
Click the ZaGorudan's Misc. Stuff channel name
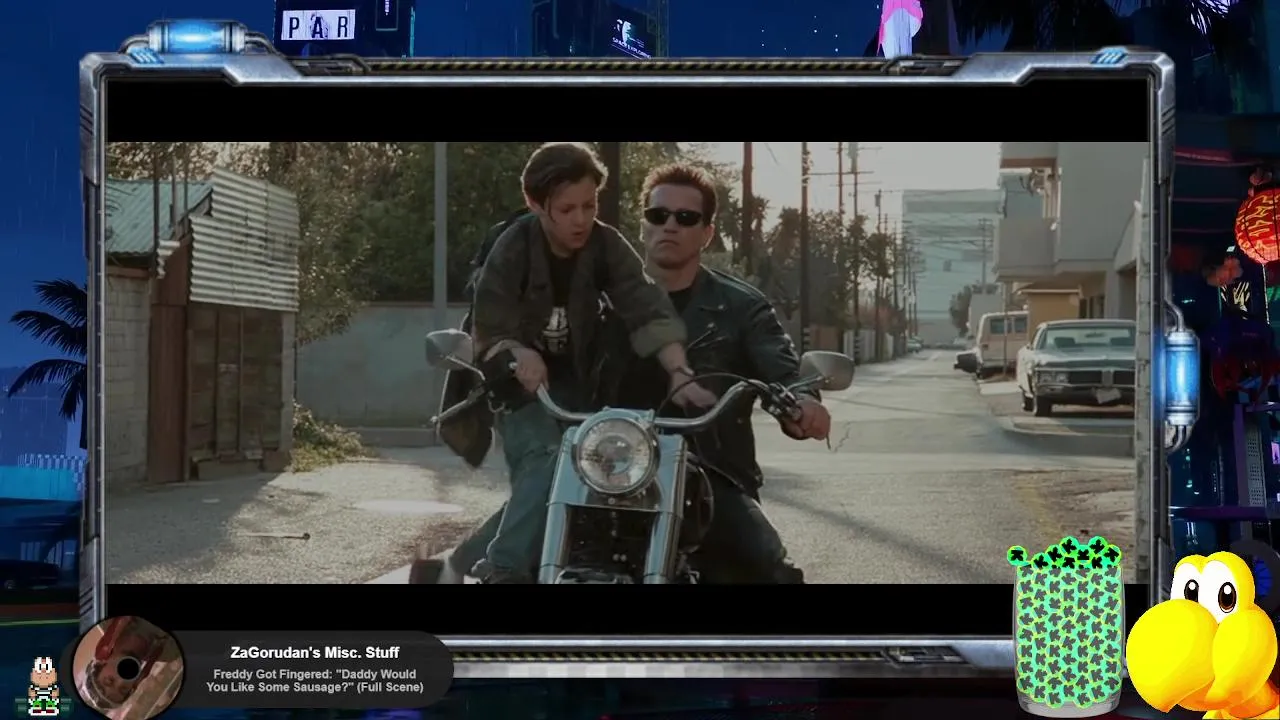coord(315,653)
